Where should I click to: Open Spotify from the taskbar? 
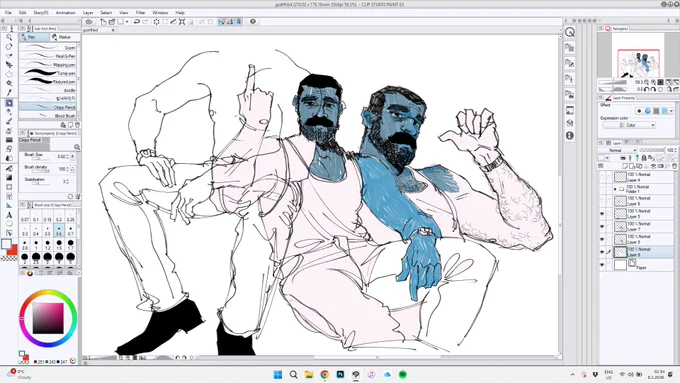coord(402,374)
